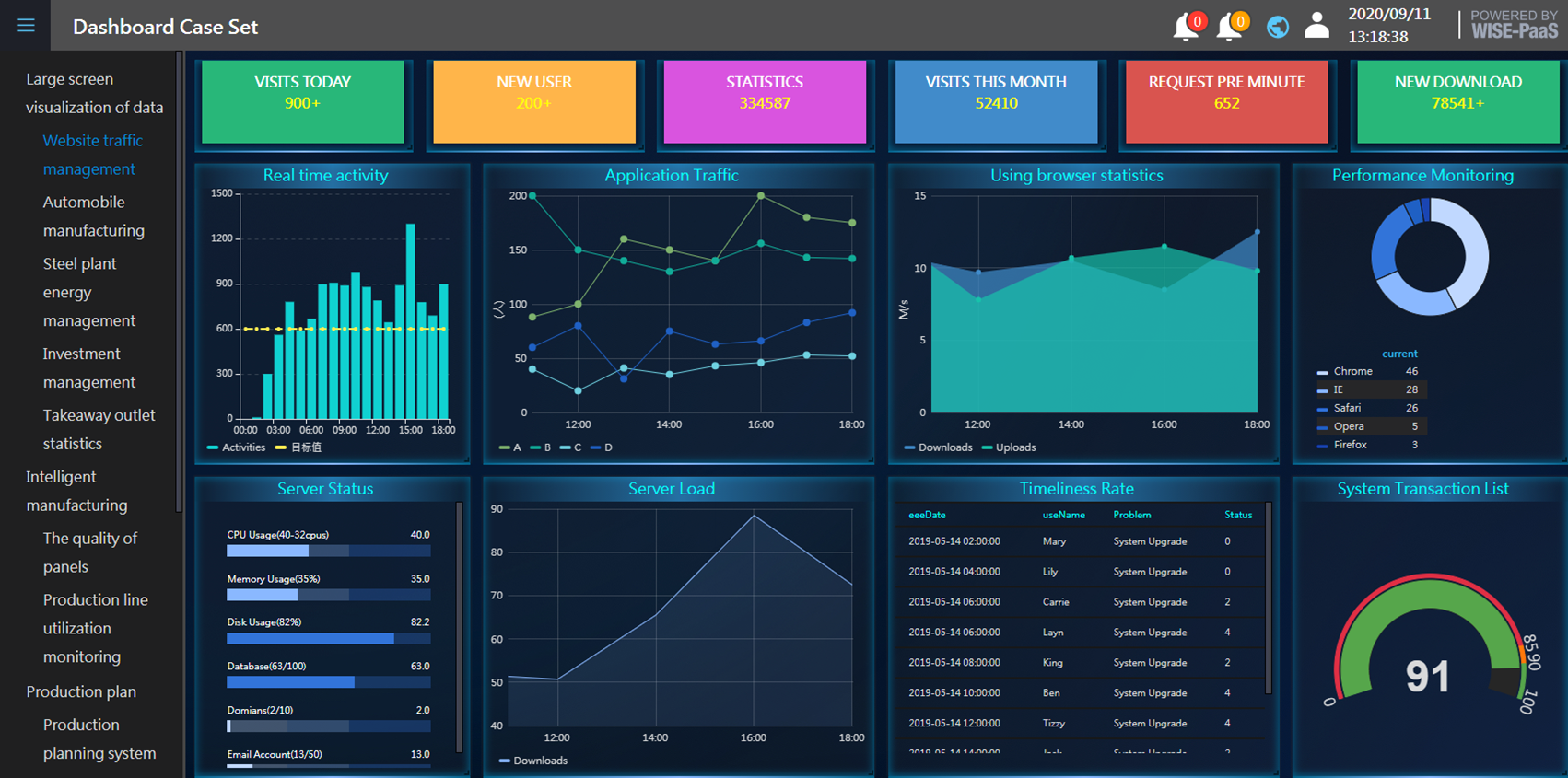Collapse the Production plan sidebar group

pos(81,691)
